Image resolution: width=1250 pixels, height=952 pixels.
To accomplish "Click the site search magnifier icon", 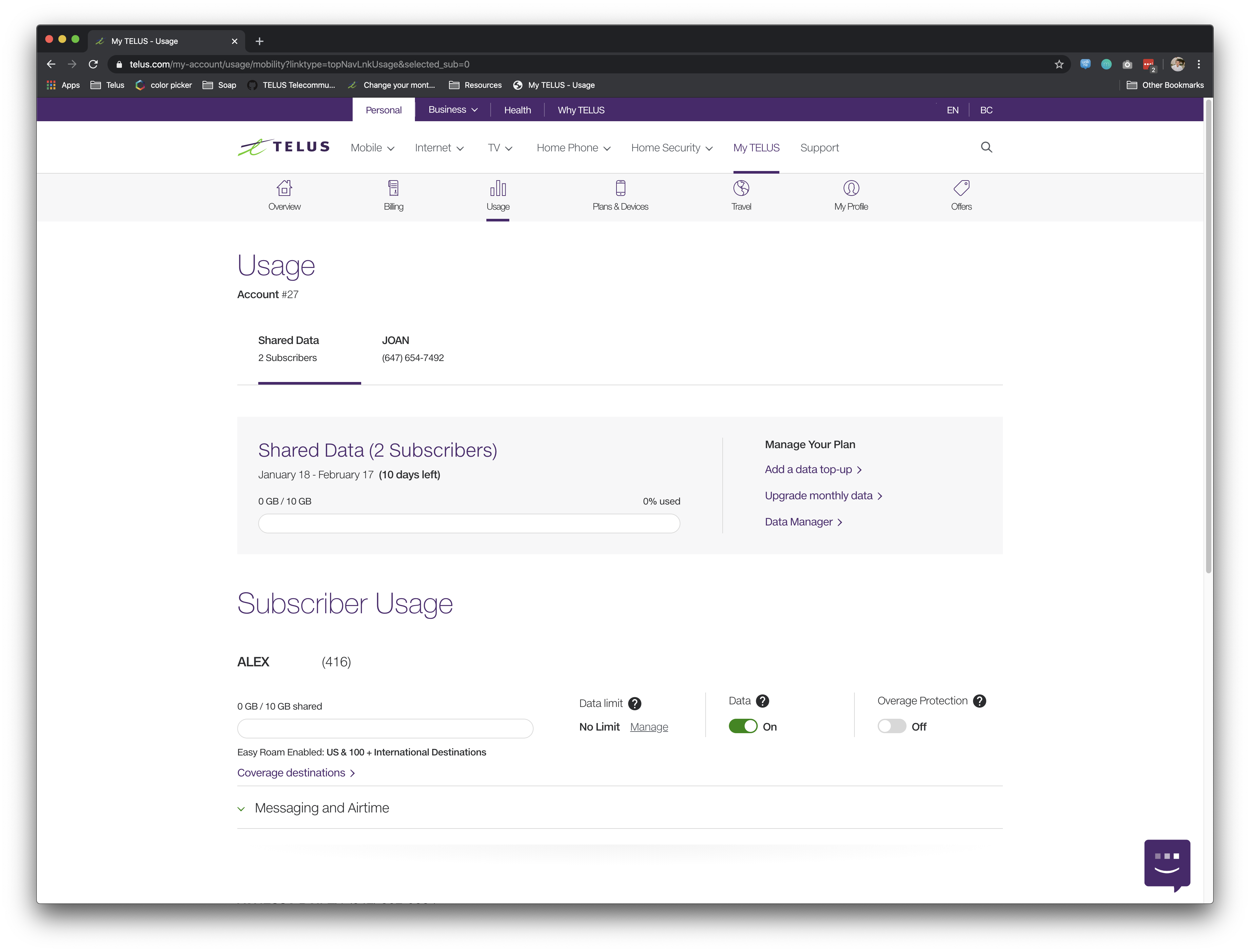I will point(986,147).
